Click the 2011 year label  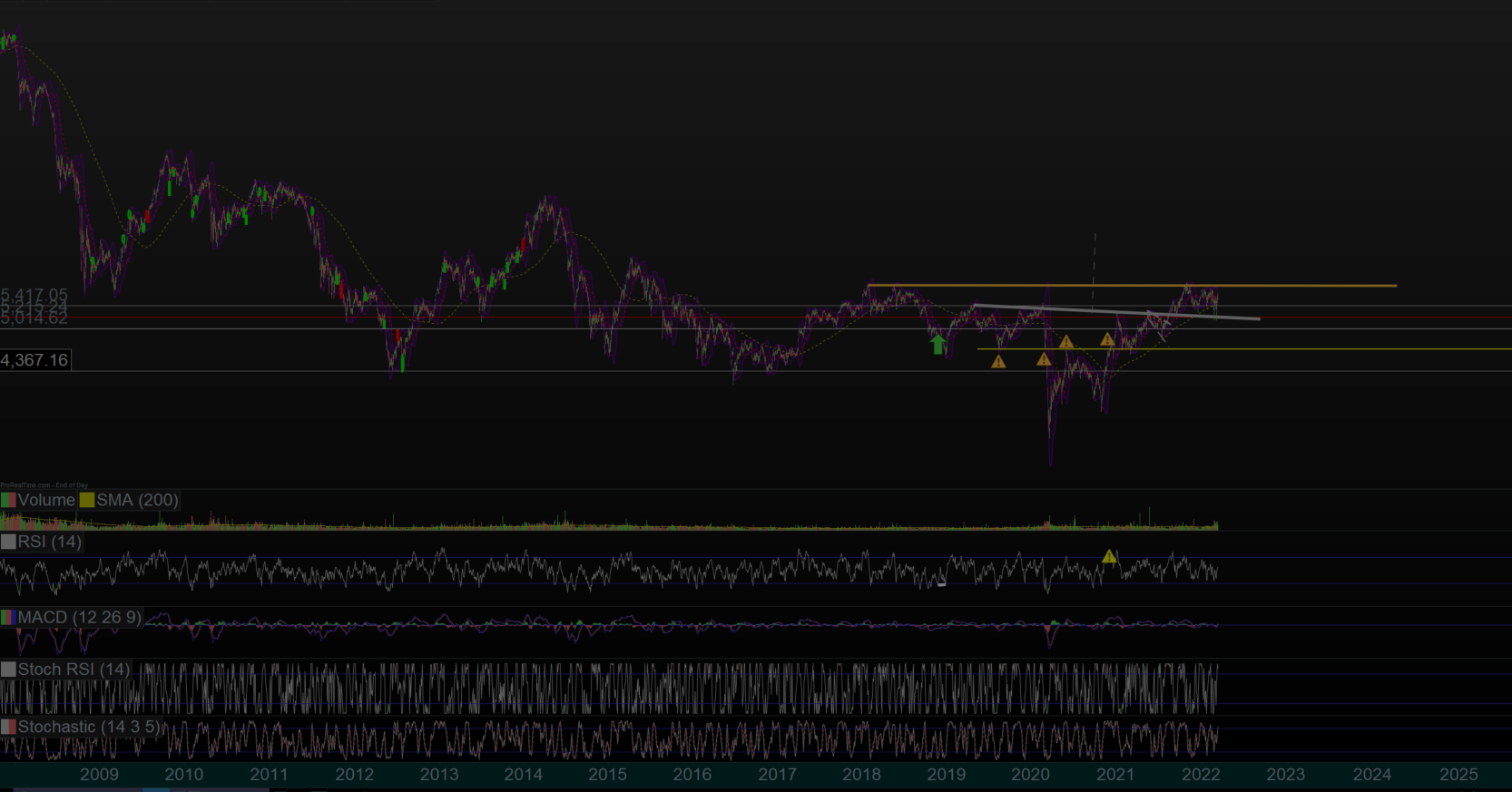tap(269, 775)
